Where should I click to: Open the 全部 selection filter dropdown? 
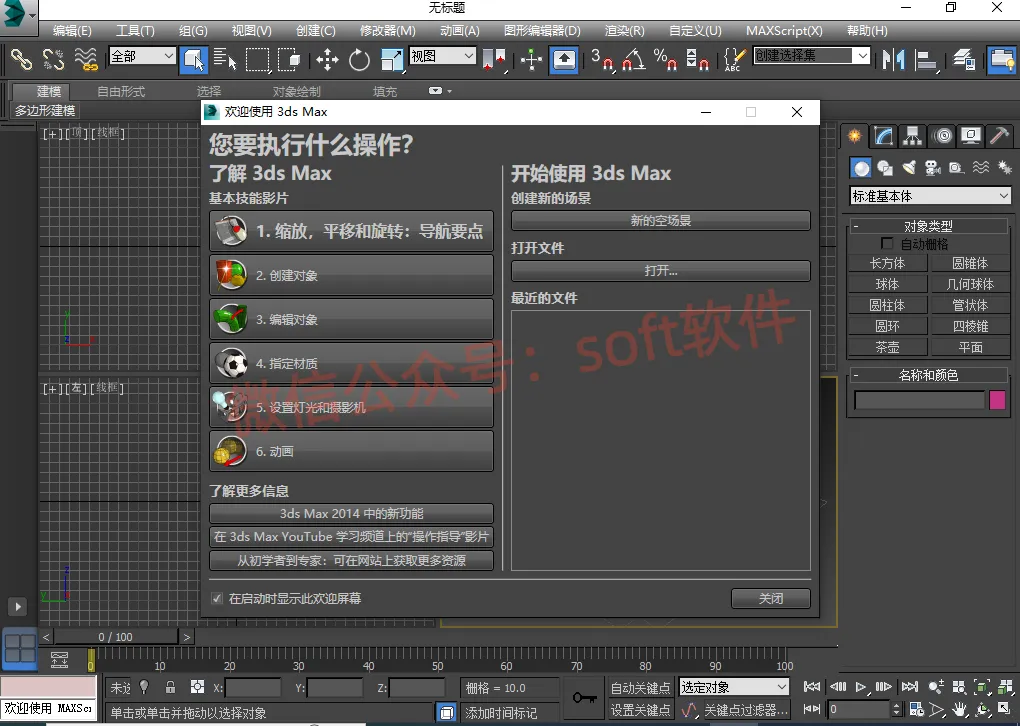(142, 56)
